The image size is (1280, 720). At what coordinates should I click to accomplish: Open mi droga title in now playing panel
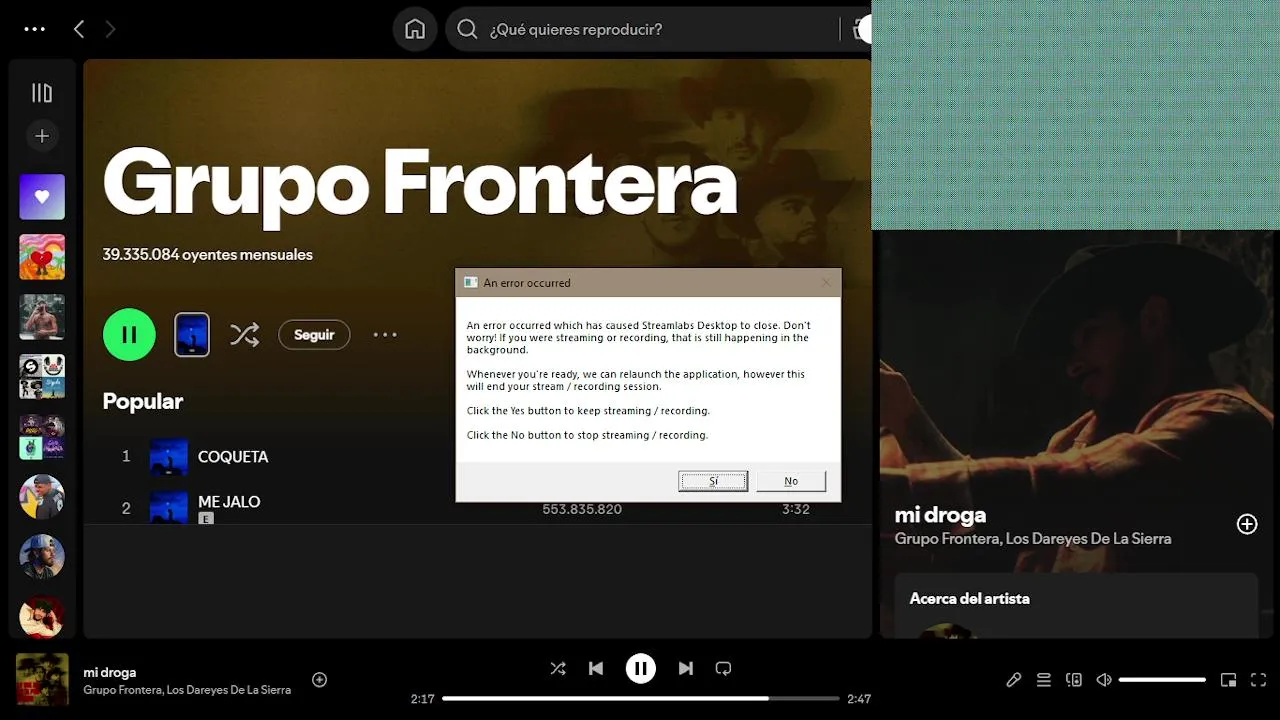[x=940, y=514]
